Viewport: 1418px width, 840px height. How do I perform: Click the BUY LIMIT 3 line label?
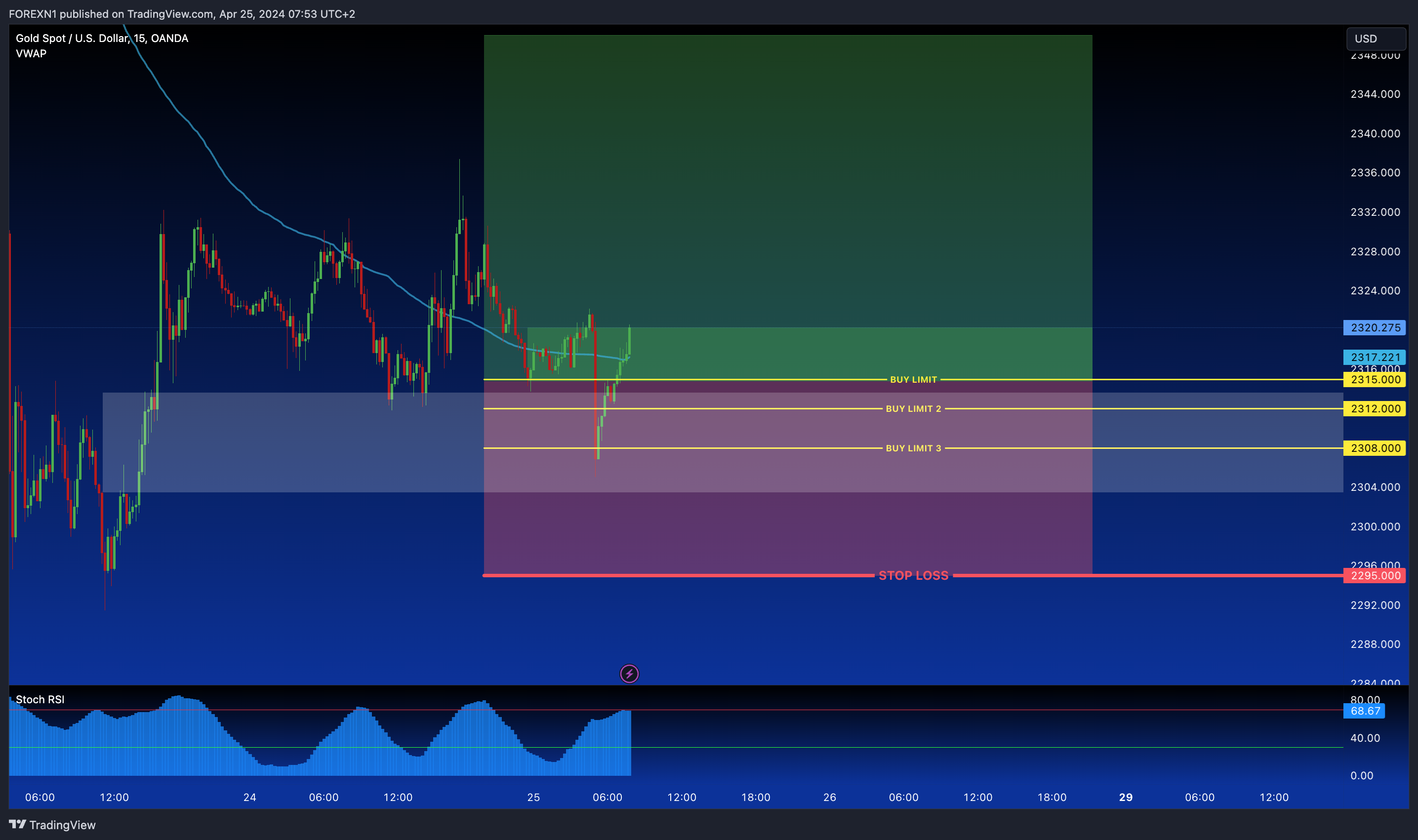913,448
